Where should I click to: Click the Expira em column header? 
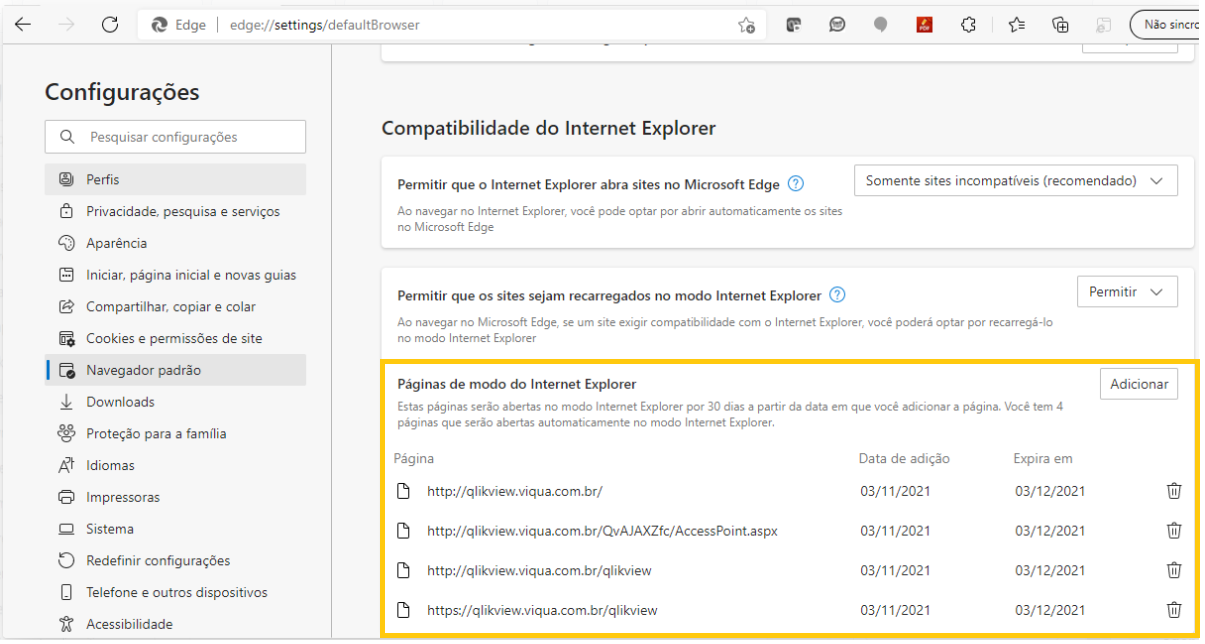coord(1043,459)
